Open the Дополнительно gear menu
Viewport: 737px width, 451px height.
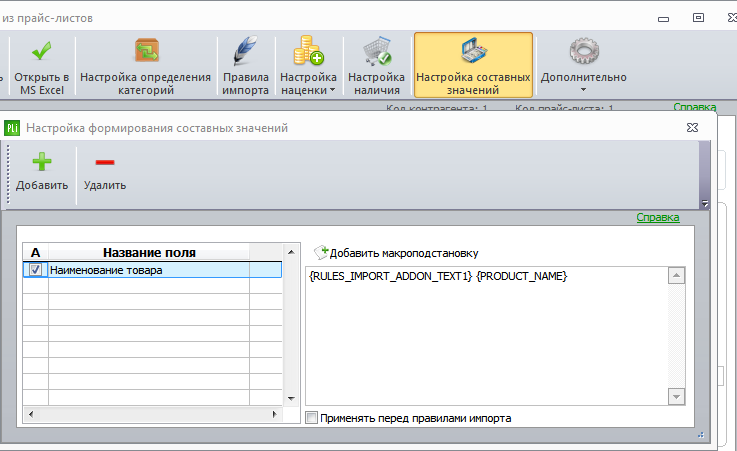pyautogui.click(x=583, y=66)
